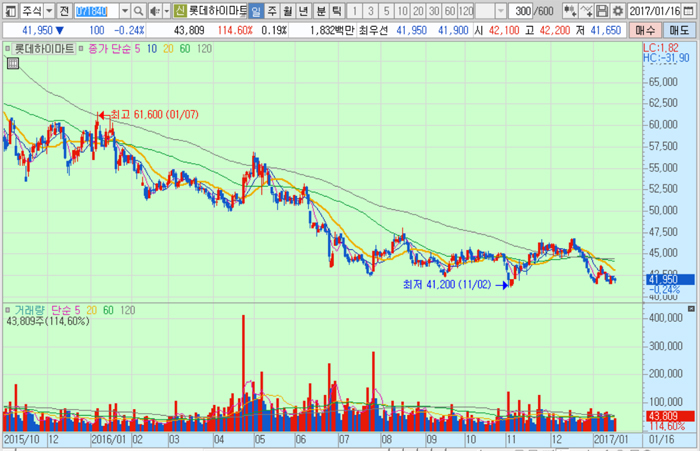This screenshot has height=451, width=700.
Task: Click the top-left window layout icon
Action: (x=9, y=11)
